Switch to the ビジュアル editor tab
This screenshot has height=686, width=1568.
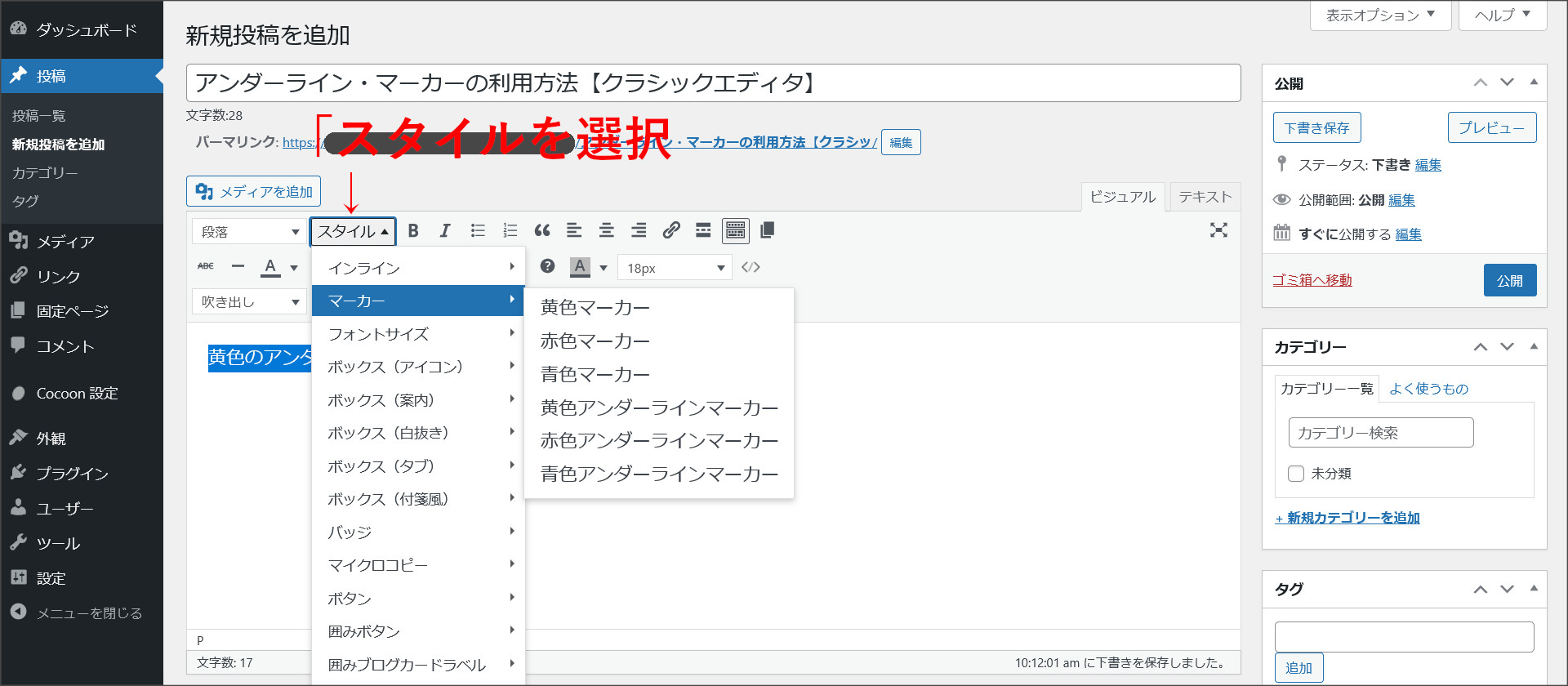click(1123, 197)
